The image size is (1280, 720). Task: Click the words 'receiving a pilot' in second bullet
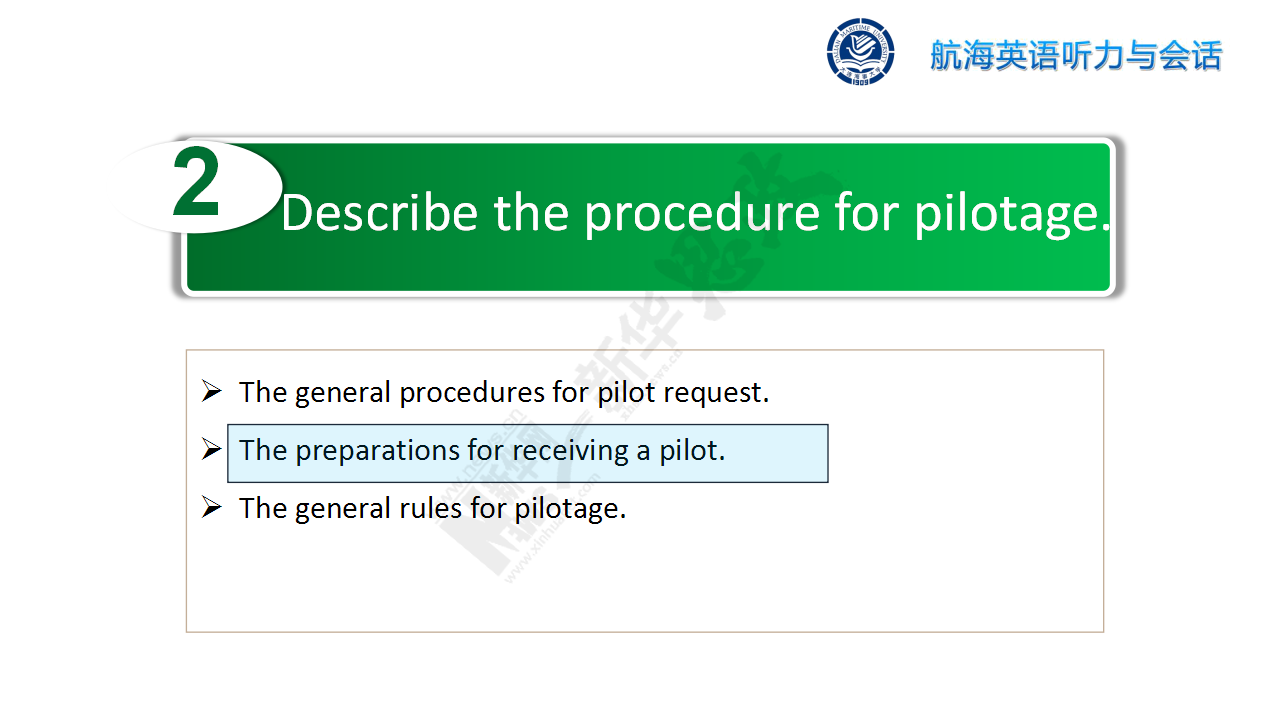click(x=619, y=450)
